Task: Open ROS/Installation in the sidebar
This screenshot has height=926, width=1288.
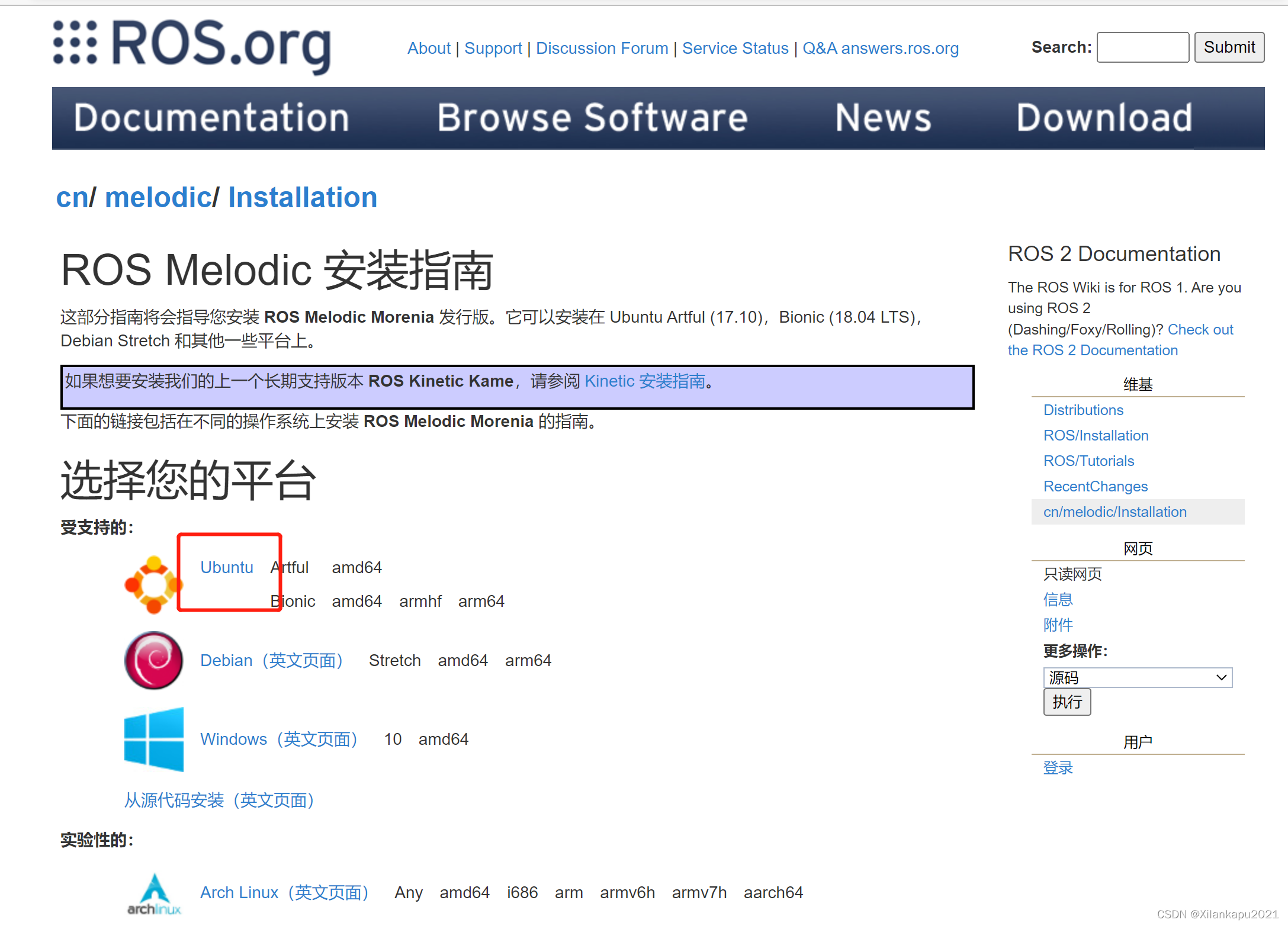Action: click(x=1096, y=435)
